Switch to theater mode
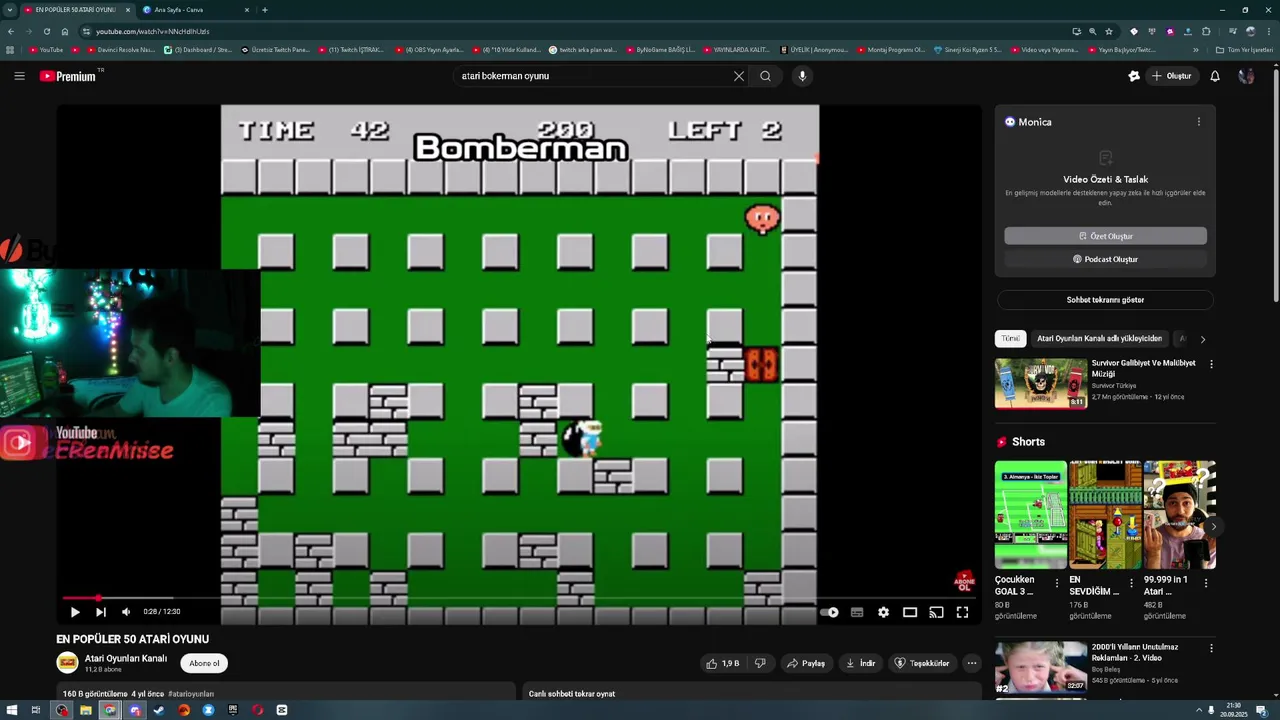 pyautogui.click(x=910, y=612)
